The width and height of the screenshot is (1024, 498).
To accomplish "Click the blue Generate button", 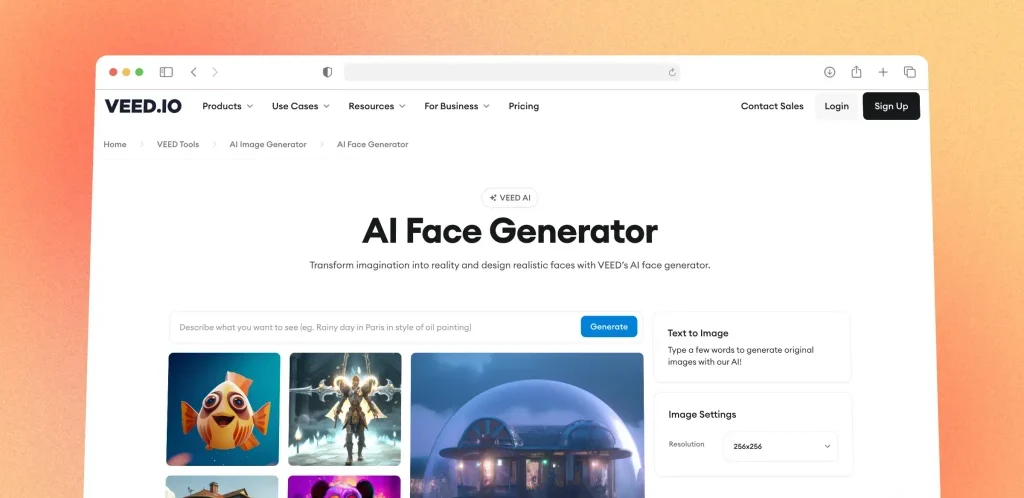I will [x=609, y=326].
